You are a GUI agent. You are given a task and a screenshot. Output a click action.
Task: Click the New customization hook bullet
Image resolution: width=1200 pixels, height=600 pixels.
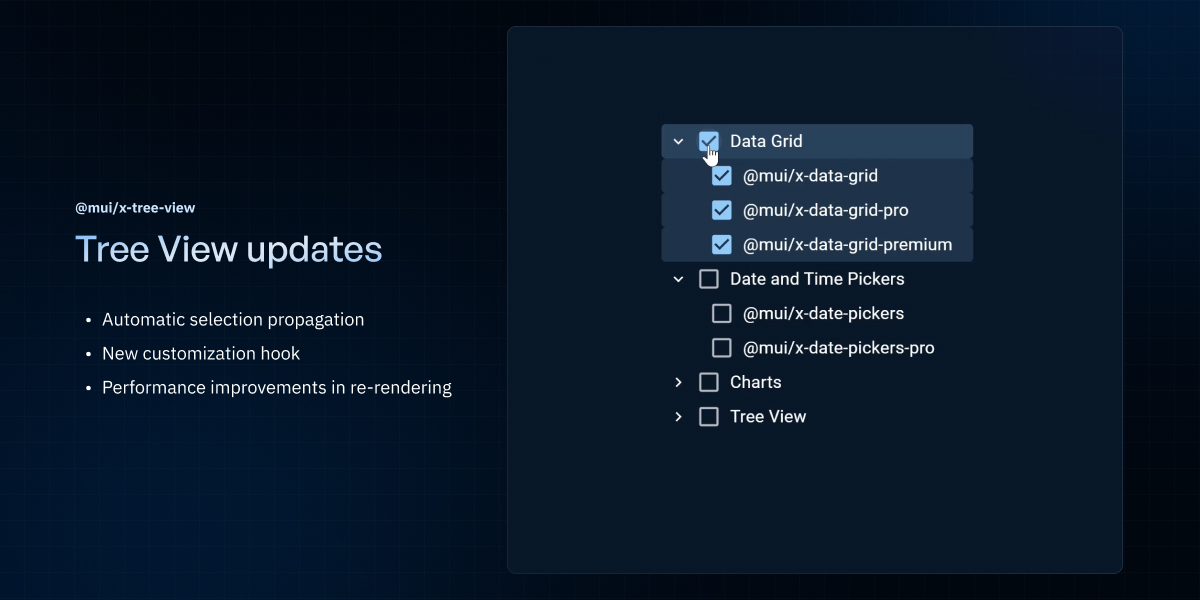click(201, 354)
